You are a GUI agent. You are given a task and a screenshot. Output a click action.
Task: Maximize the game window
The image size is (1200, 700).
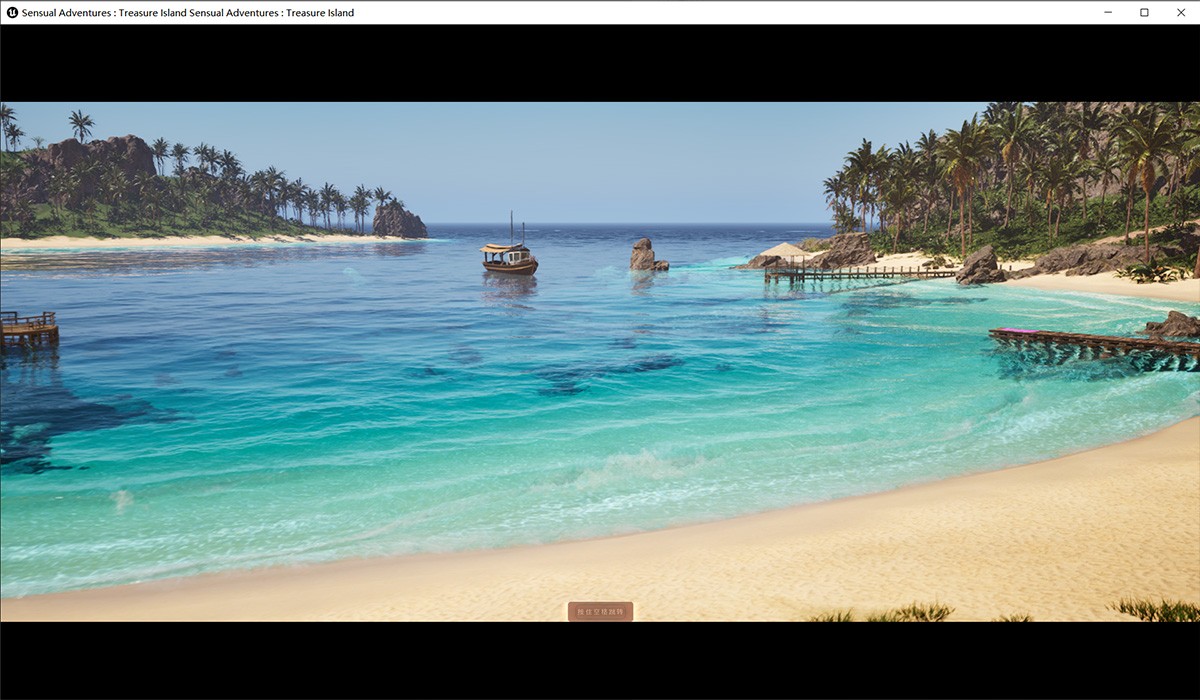click(x=1144, y=12)
